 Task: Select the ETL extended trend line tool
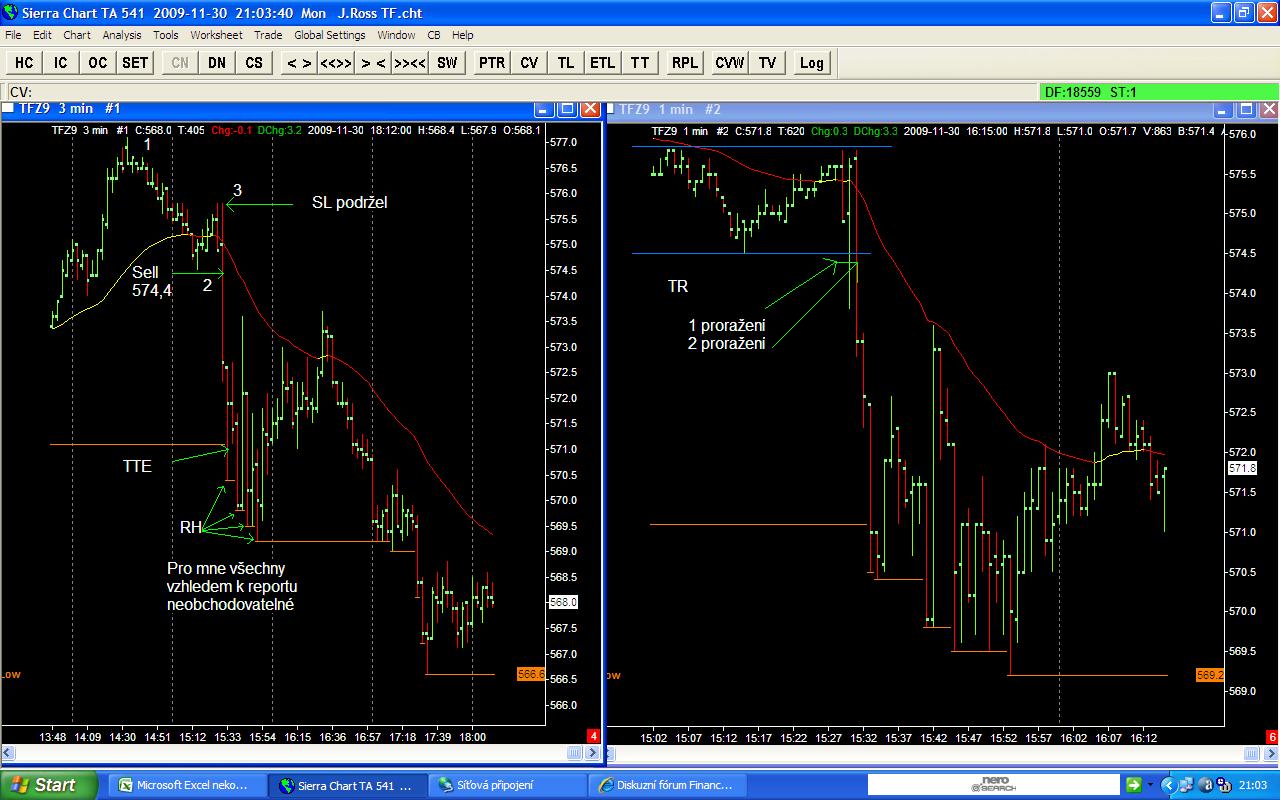(x=603, y=63)
